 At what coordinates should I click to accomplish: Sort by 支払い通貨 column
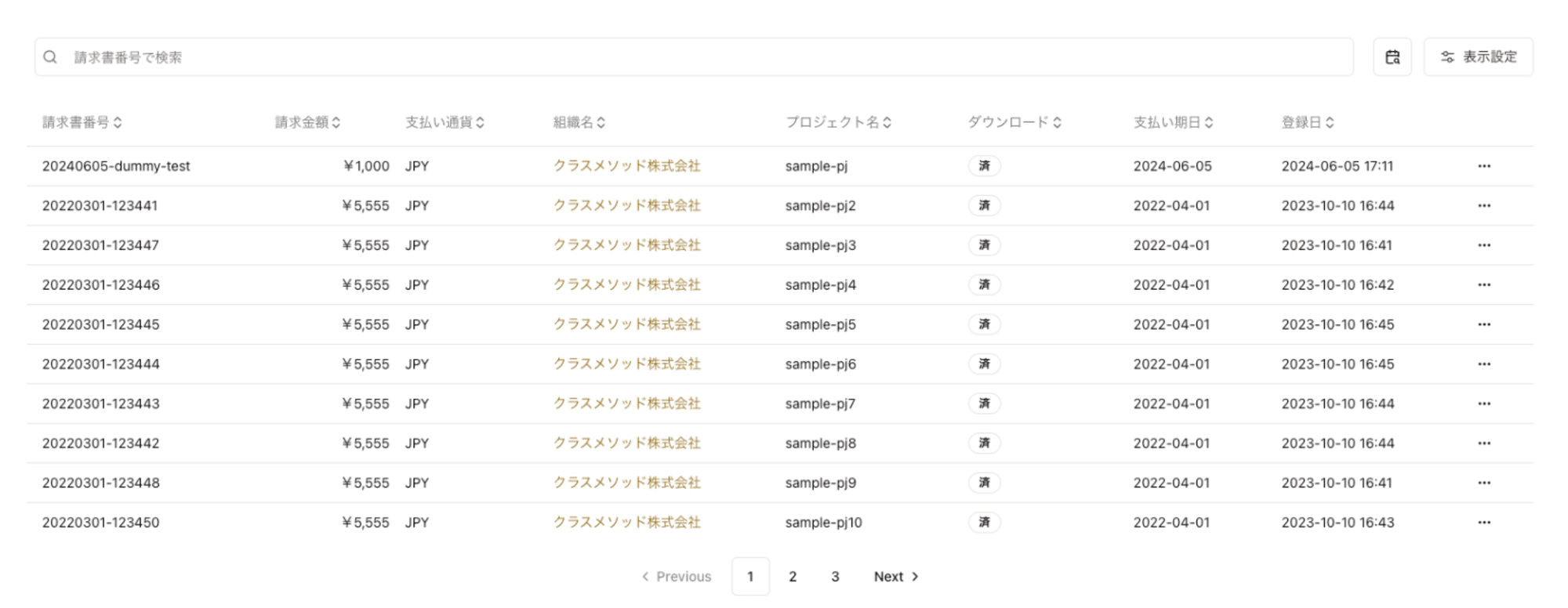[x=445, y=122]
